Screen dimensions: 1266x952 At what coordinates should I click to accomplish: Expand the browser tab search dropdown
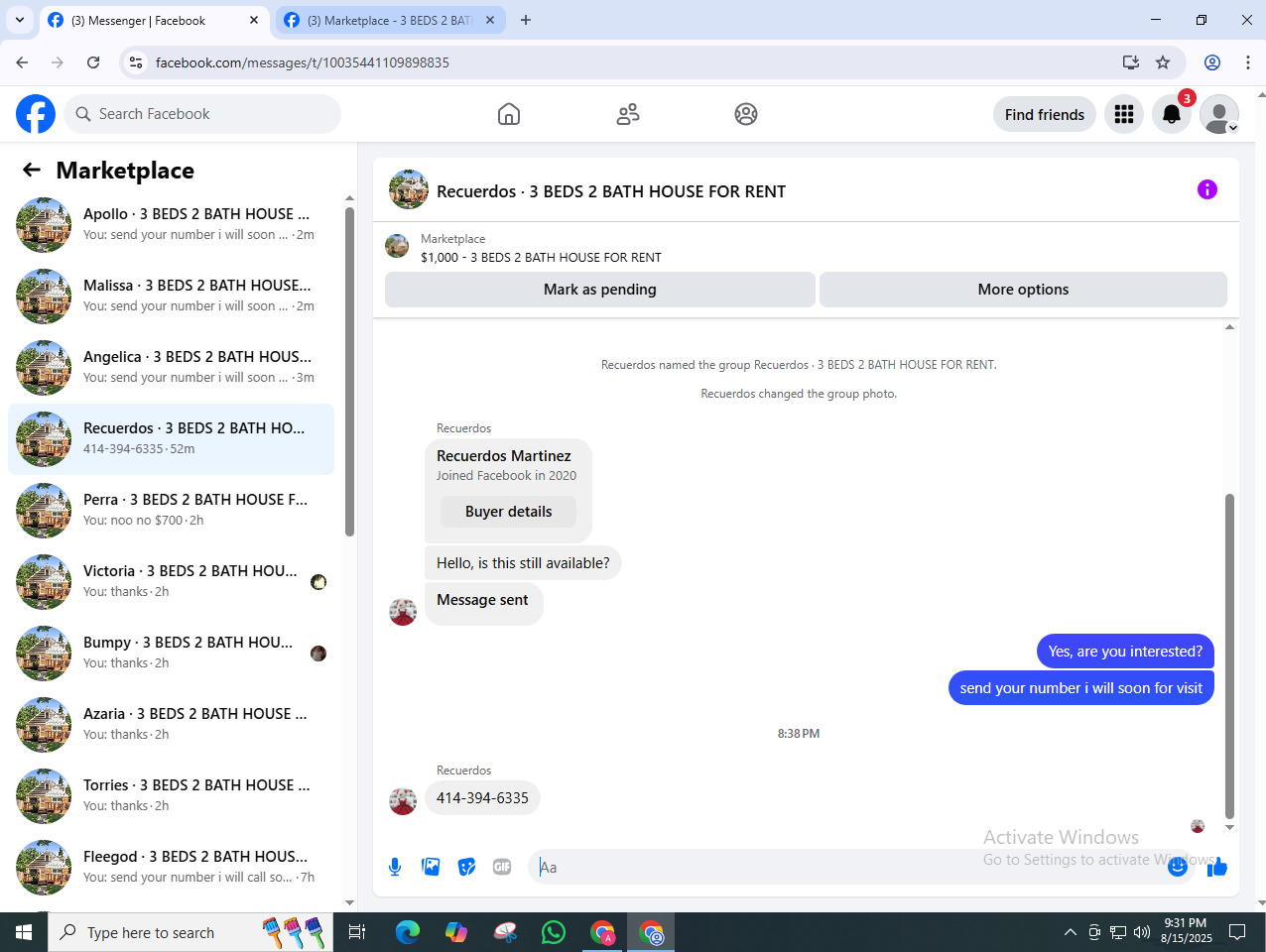click(x=20, y=20)
